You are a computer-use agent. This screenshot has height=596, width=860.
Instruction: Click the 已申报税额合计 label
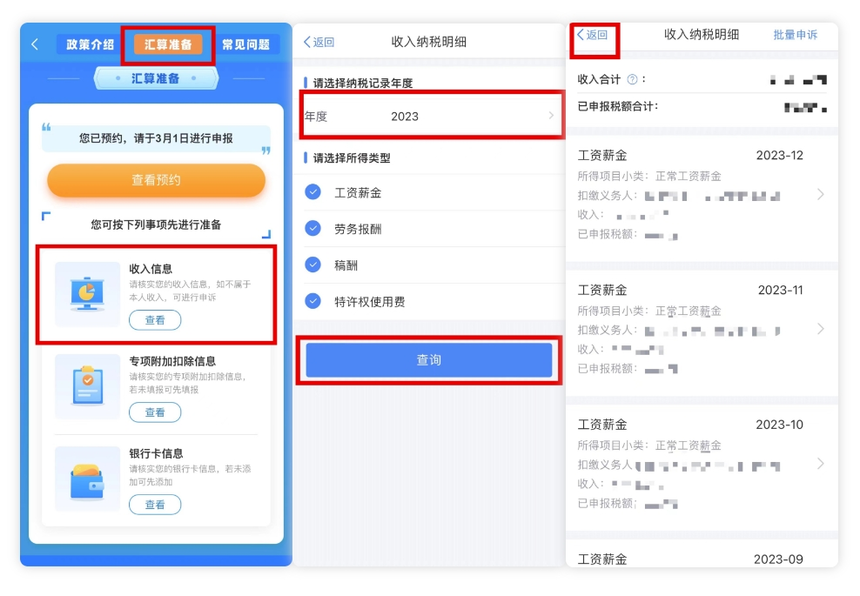[x=618, y=106]
